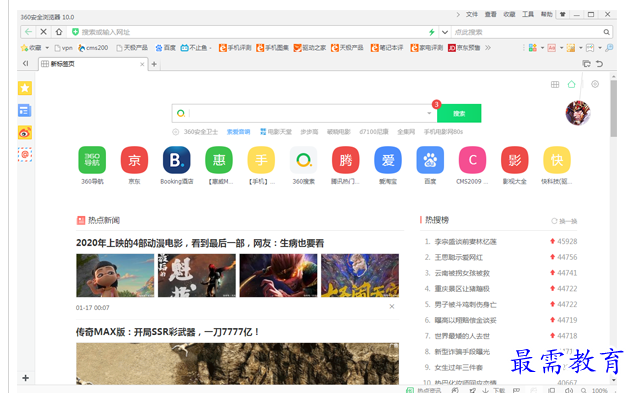Stop loading with the X button
This screenshot has width=632, height=393.
(x=44, y=32)
